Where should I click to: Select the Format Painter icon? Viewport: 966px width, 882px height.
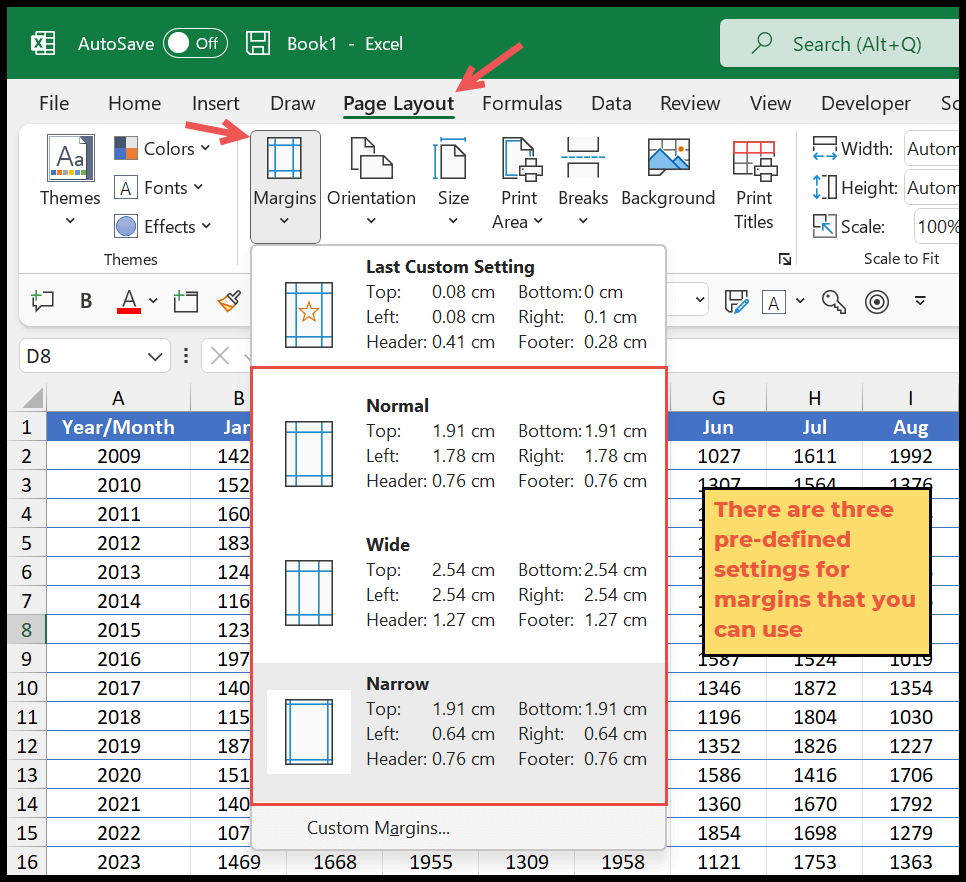(228, 300)
